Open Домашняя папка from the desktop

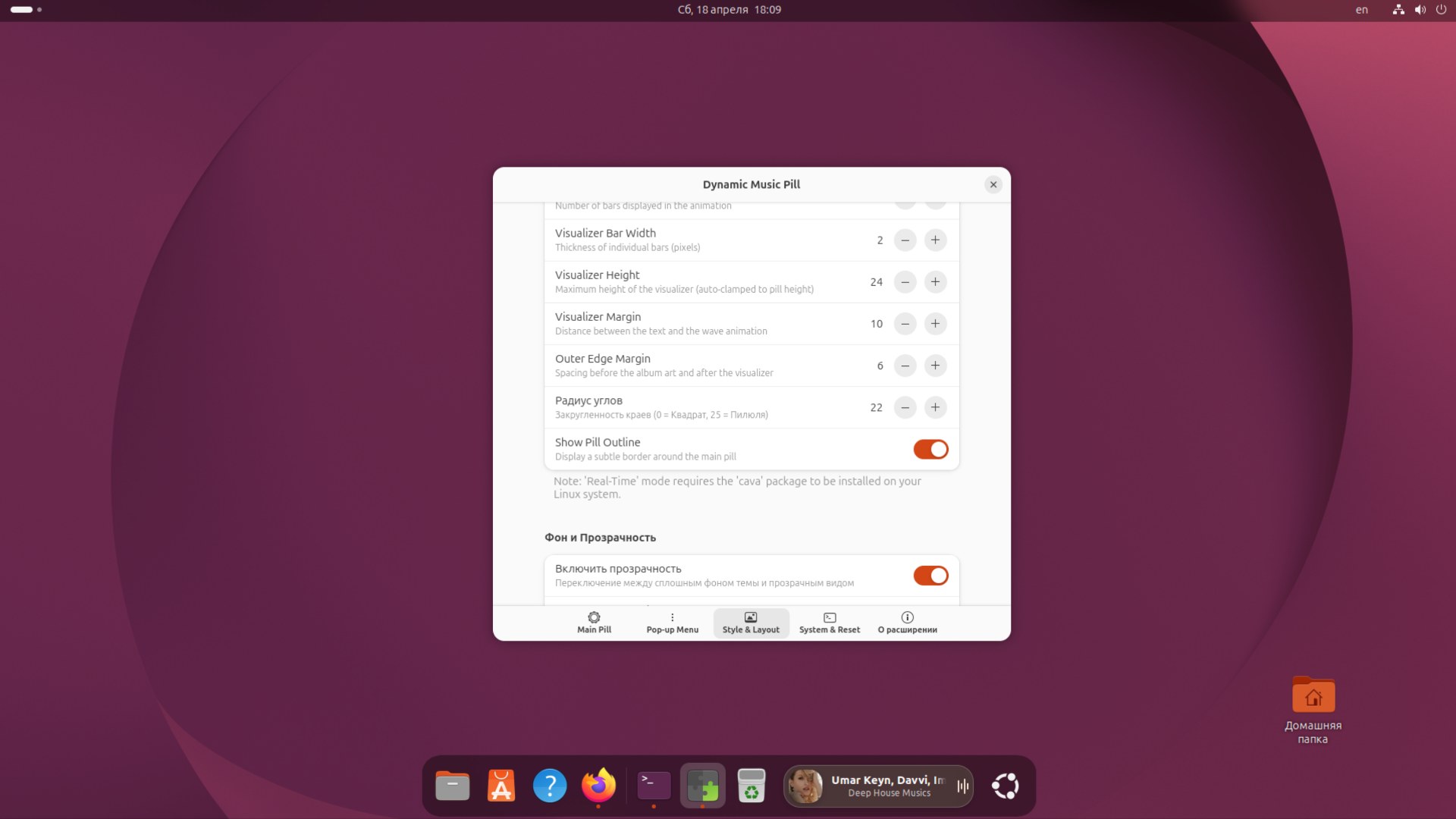tap(1313, 695)
